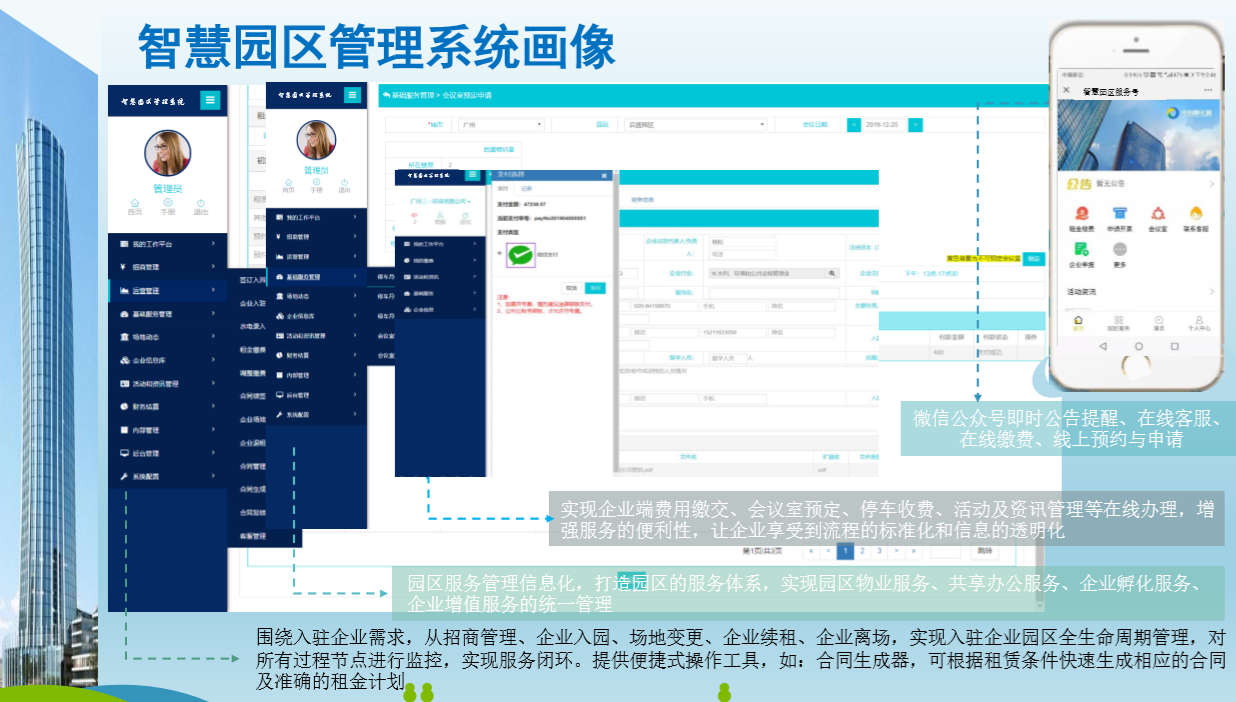Select the WeChat payment radio button
The image size is (1236, 702).
click(500, 255)
